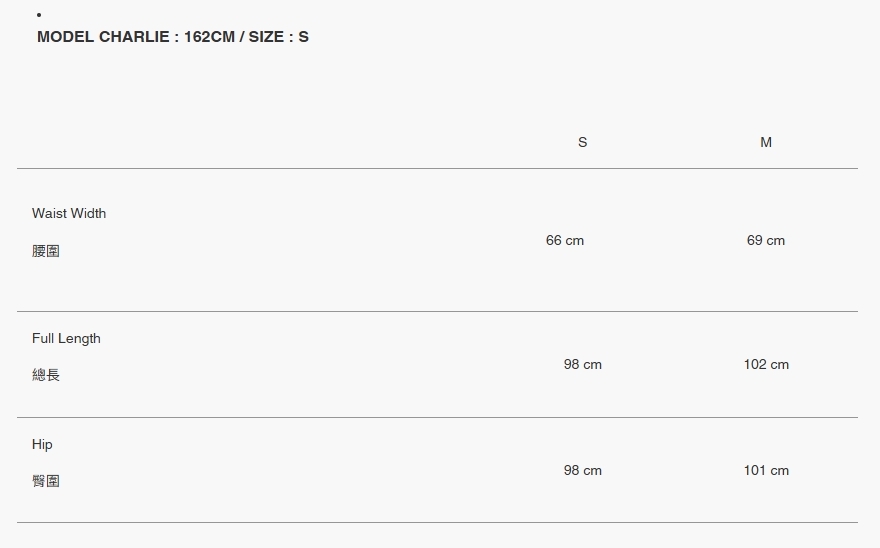Click the Waist Width row label
Image resolution: width=880 pixels, height=548 pixels.
69,213
